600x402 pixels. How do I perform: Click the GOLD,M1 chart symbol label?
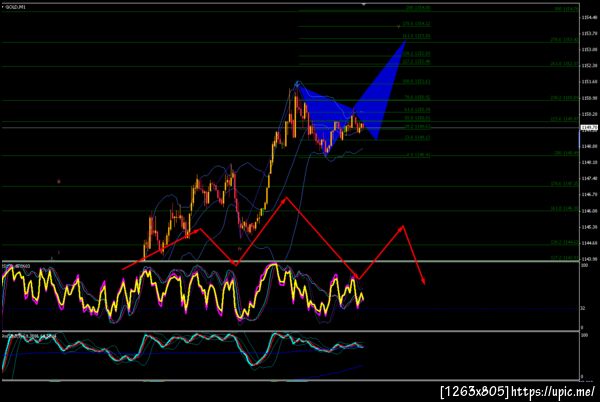click(15, 7)
